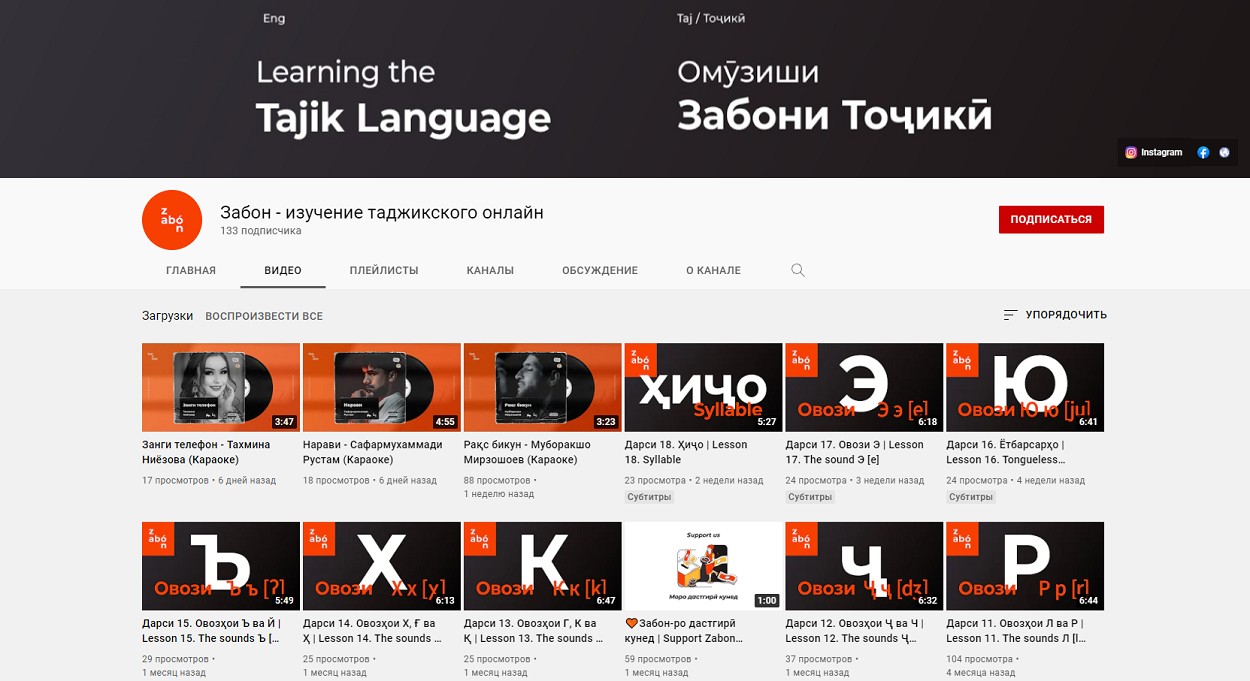Open the Овози Р lesson 11 thumbnail
This screenshot has height=681, width=1250.
tap(1024, 565)
